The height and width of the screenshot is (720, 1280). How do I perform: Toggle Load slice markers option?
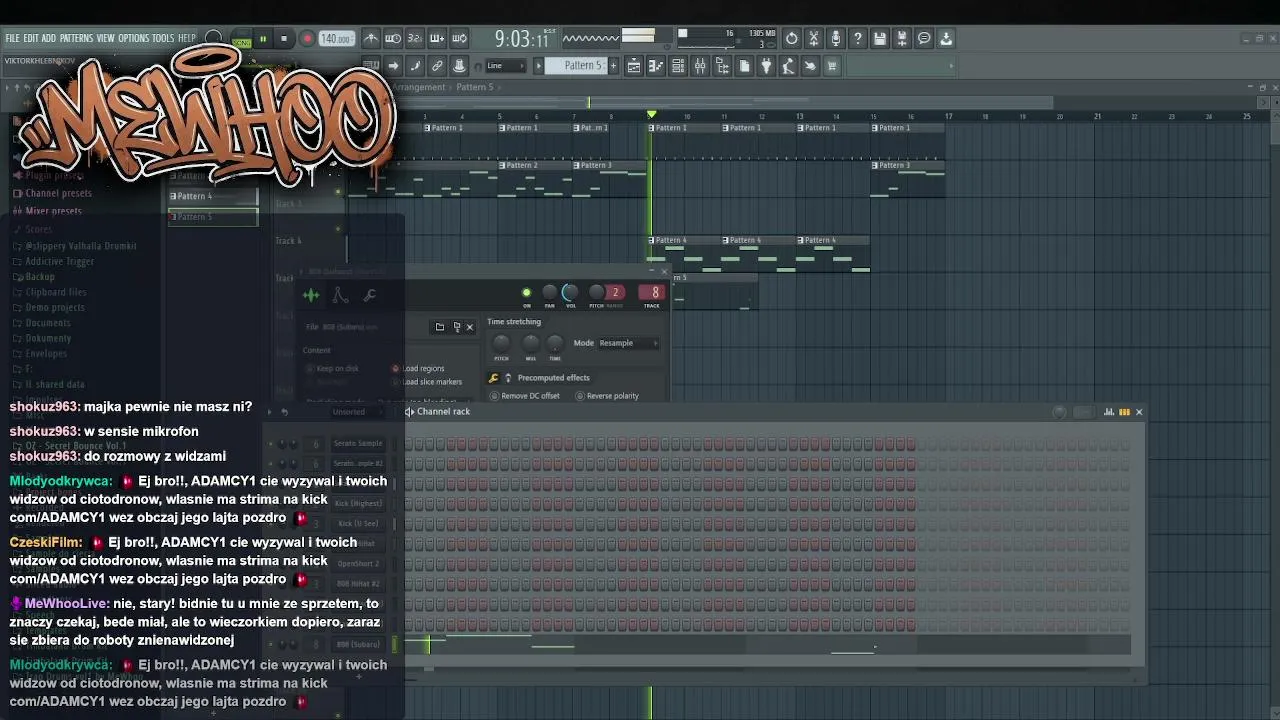pos(427,382)
